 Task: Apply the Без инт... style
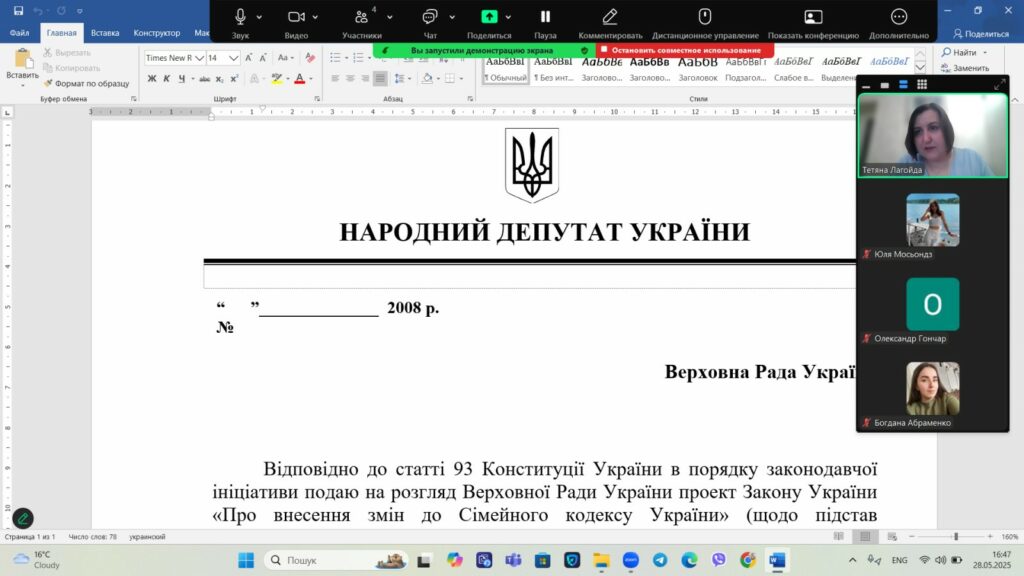pos(553,69)
